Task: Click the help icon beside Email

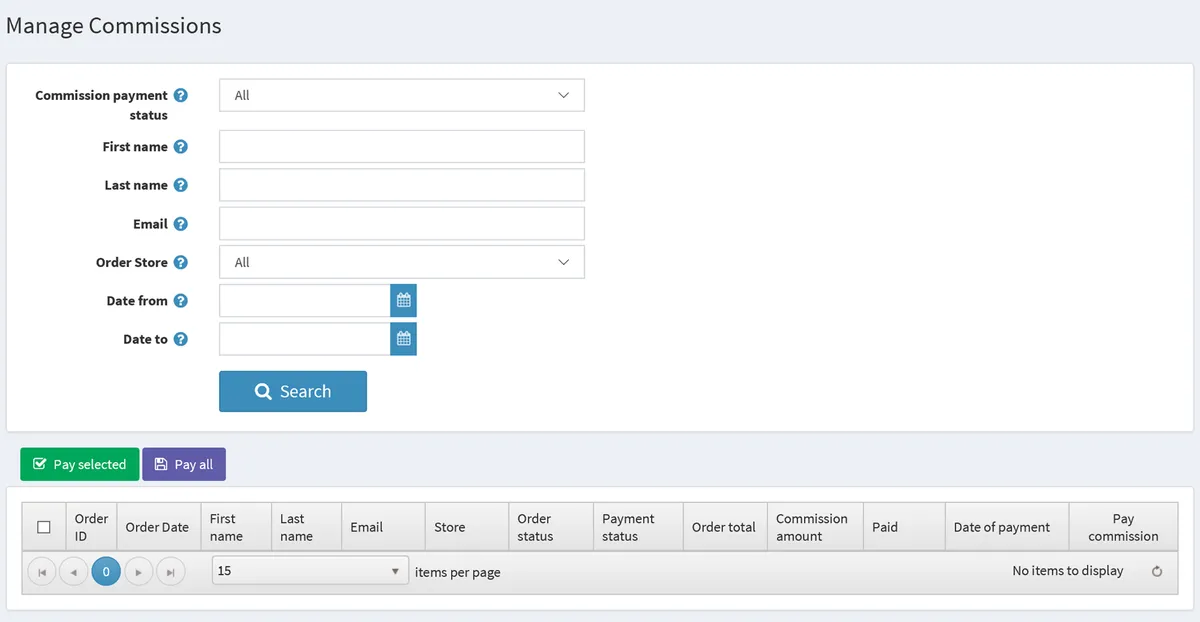Action: click(x=180, y=224)
